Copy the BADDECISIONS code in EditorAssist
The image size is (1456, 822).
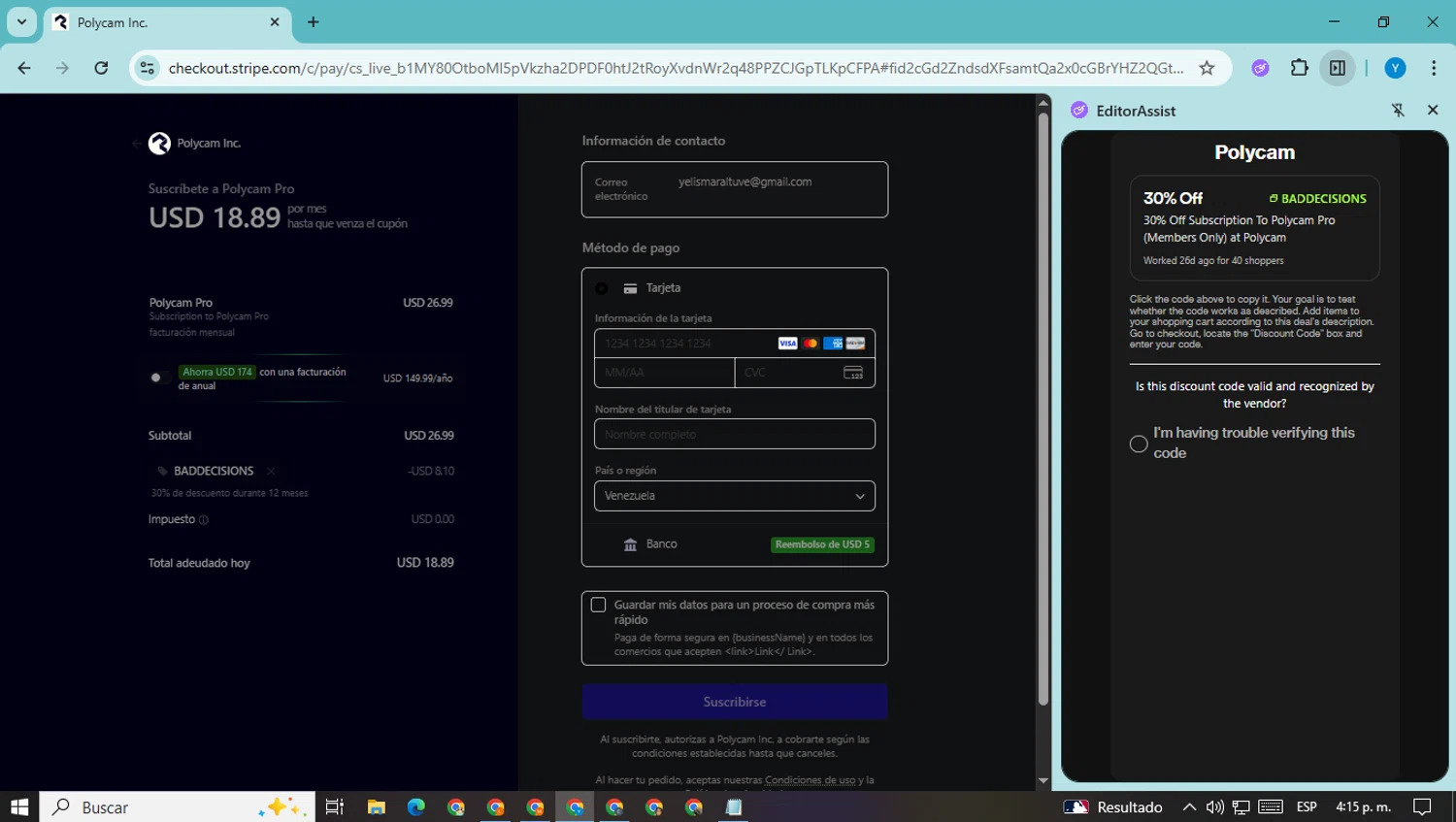[x=1317, y=199]
